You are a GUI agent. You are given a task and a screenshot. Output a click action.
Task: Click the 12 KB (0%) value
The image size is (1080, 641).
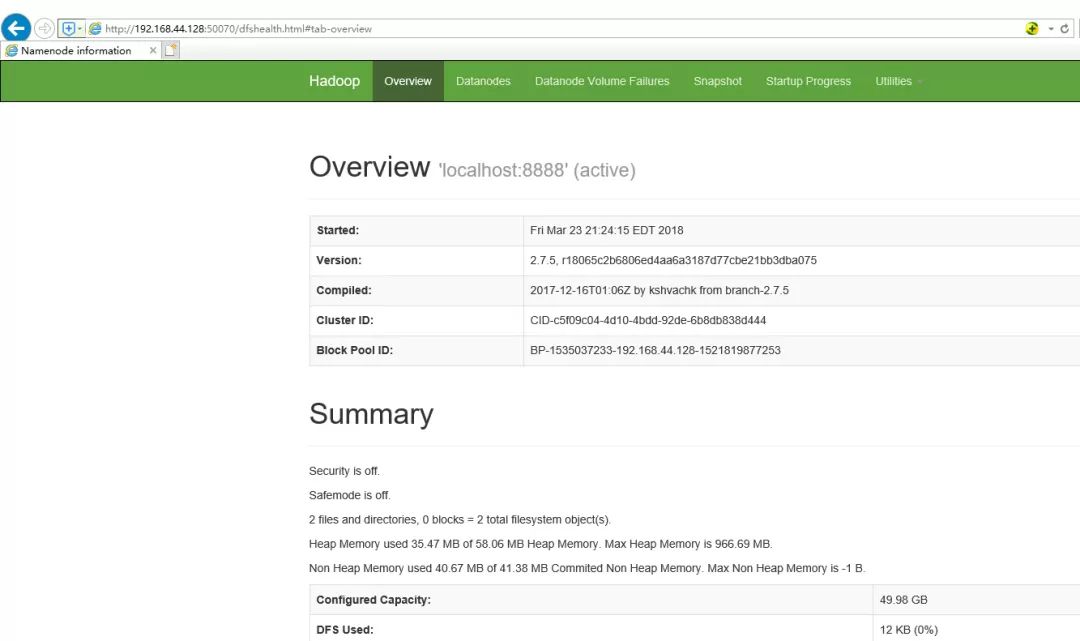[x=908, y=630]
